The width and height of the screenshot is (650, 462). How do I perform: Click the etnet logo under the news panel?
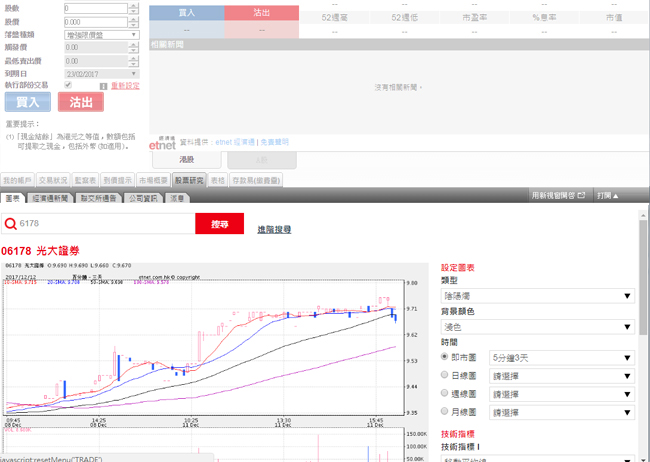162,144
